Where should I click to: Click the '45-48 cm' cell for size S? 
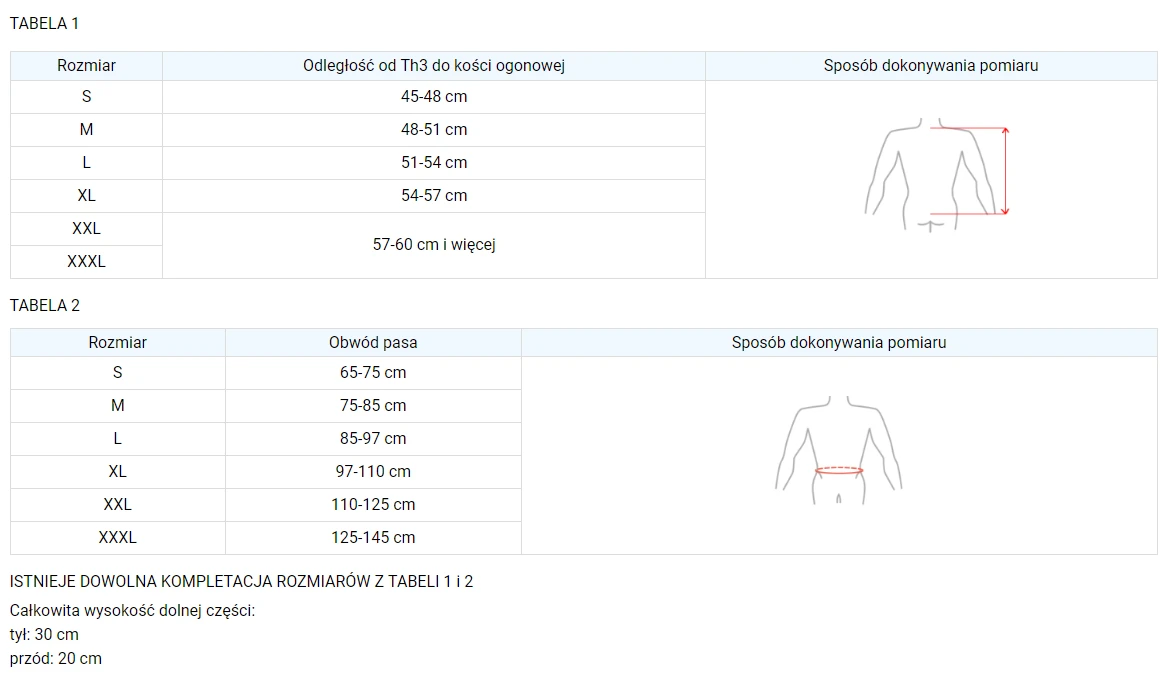434,97
